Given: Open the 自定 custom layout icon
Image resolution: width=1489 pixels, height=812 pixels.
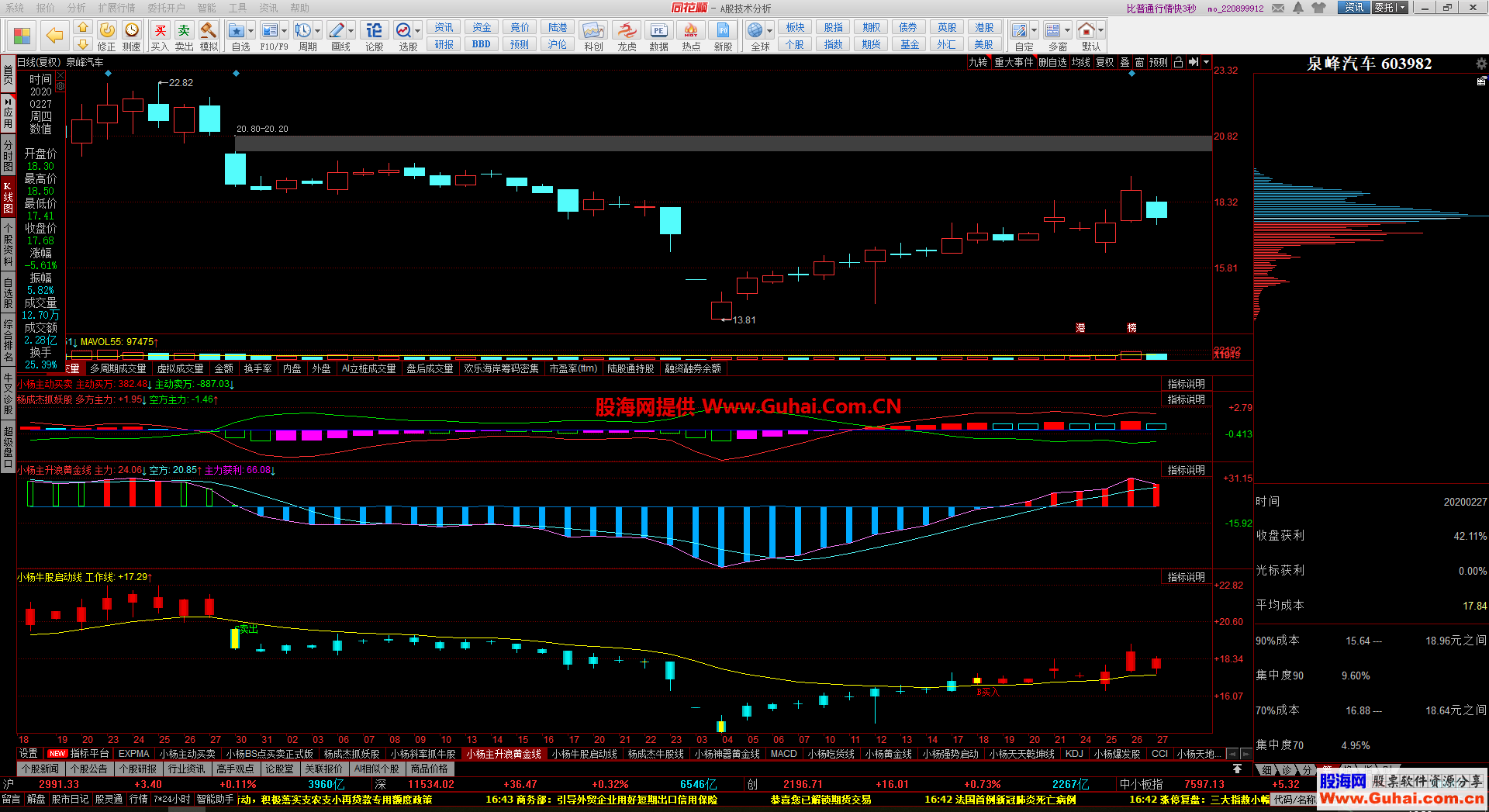Looking at the screenshot, I should pyautogui.click(x=1020, y=30).
